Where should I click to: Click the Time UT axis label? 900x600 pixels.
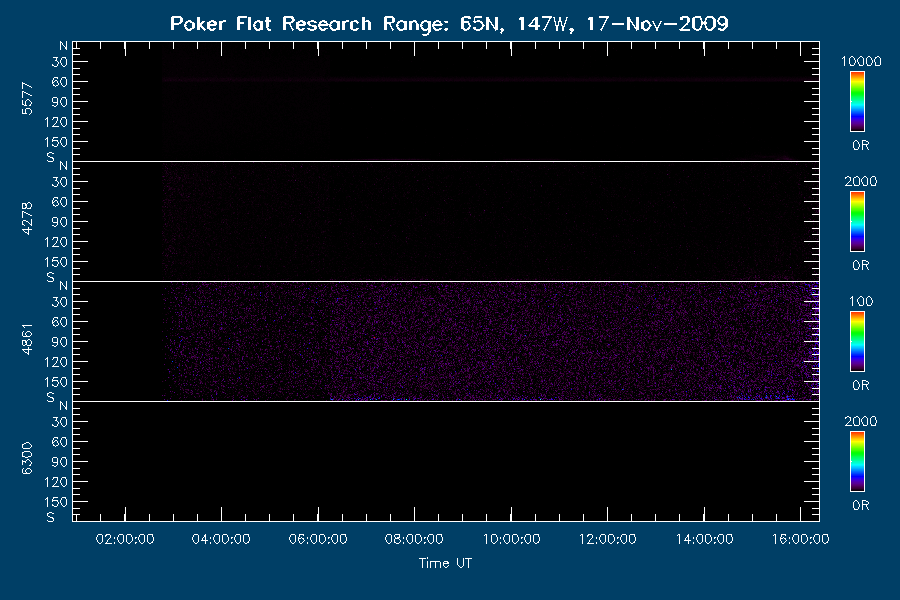(x=445, y=563)
